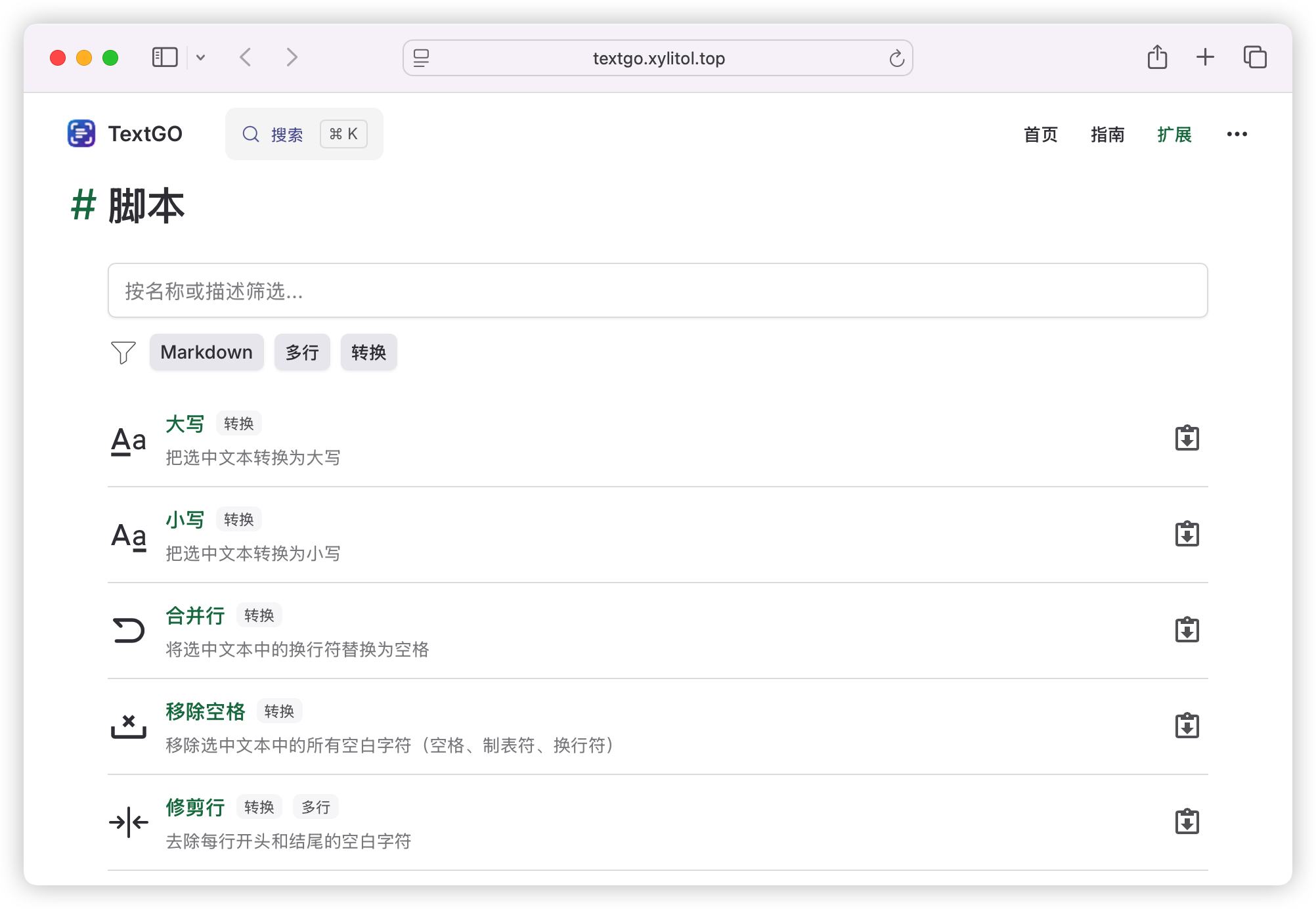
Task: Toggle the 转换 filter tag
Action: (x=368, y=353)
